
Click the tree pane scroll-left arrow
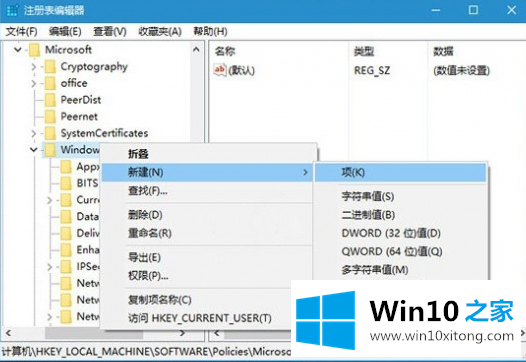coord(8,333)
